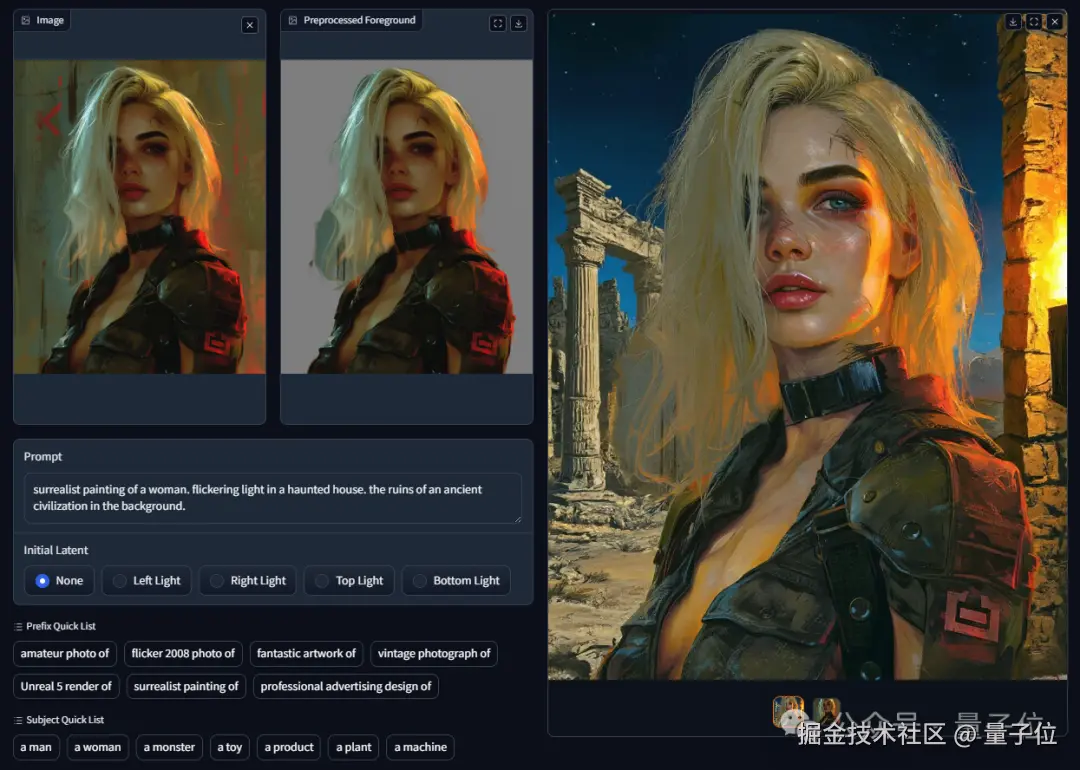Click the large generated output image
1080x770 pixels.
coord(807,346)
